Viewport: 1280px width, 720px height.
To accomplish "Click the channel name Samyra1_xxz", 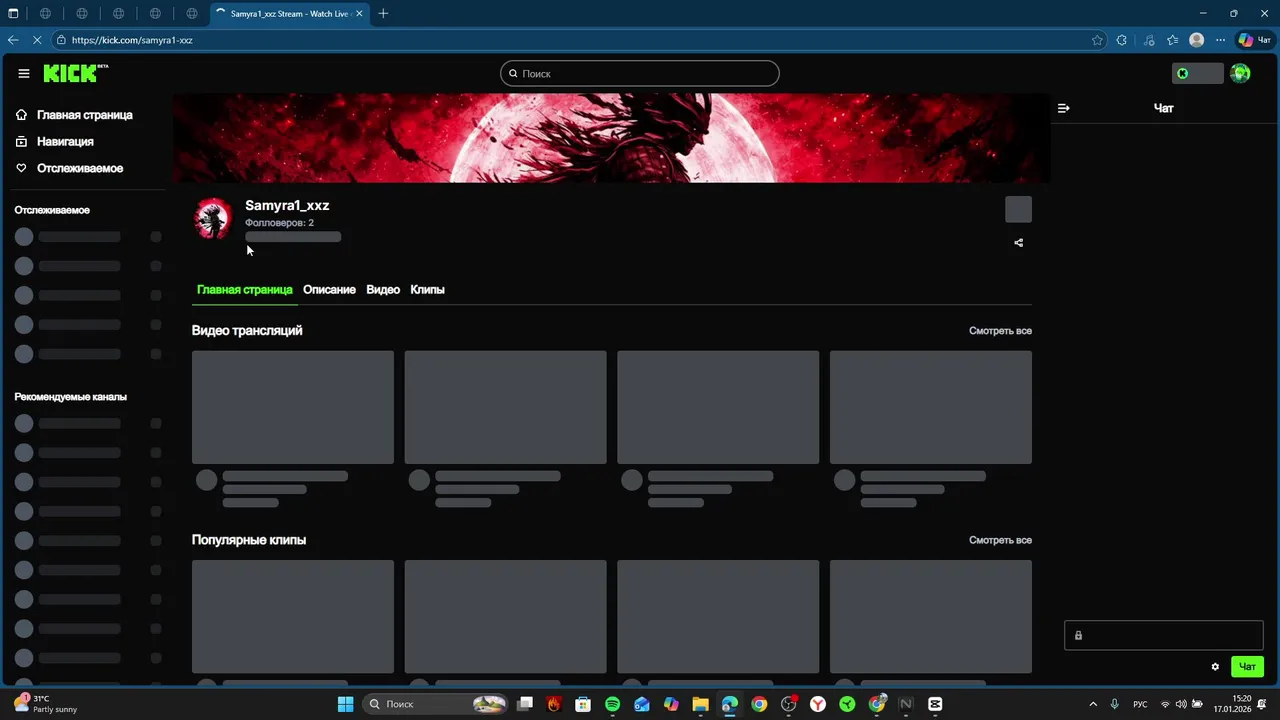I will pos(287,205).
